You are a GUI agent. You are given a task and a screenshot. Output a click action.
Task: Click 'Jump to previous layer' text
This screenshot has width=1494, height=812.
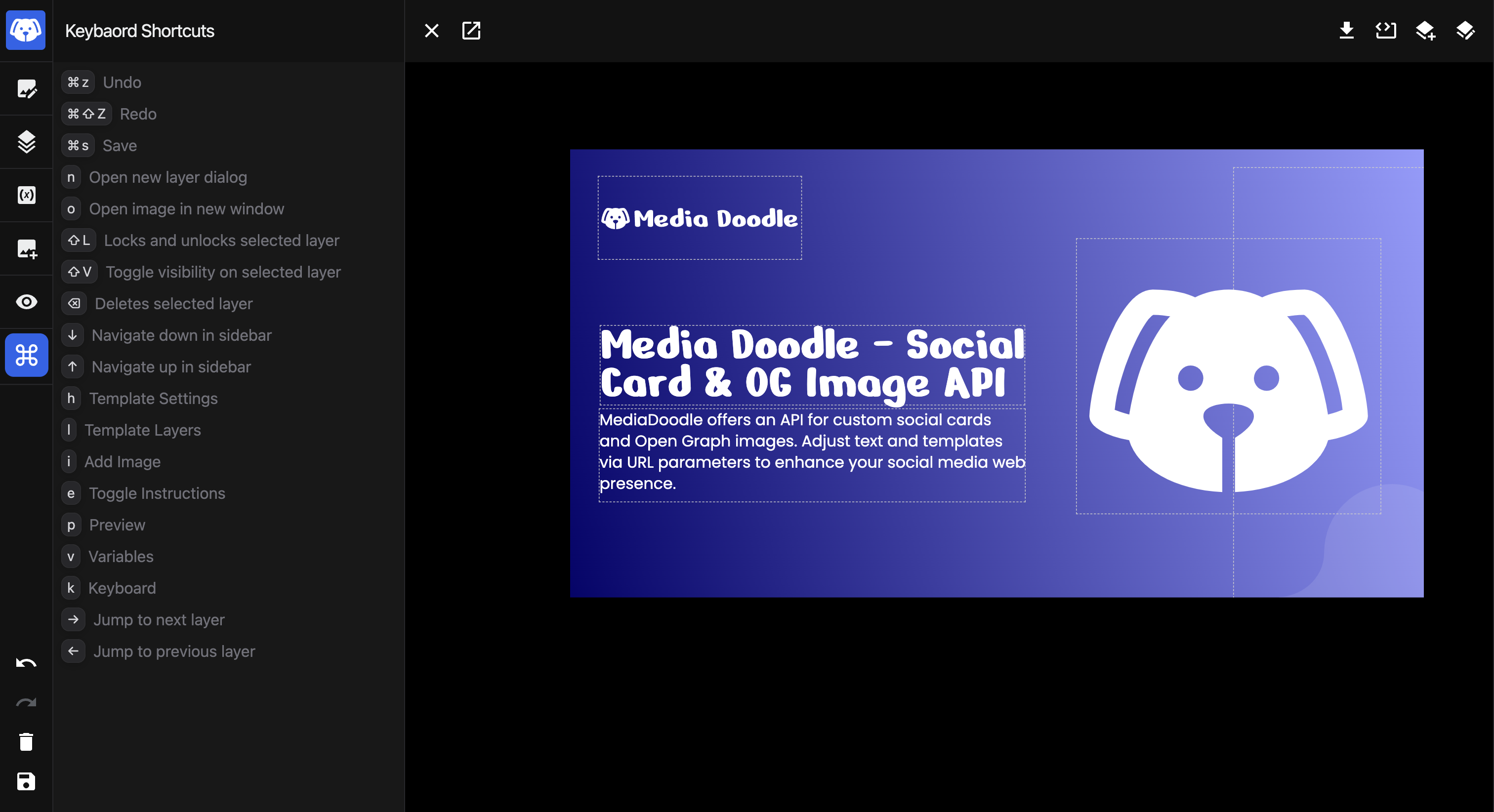point(174,651)
